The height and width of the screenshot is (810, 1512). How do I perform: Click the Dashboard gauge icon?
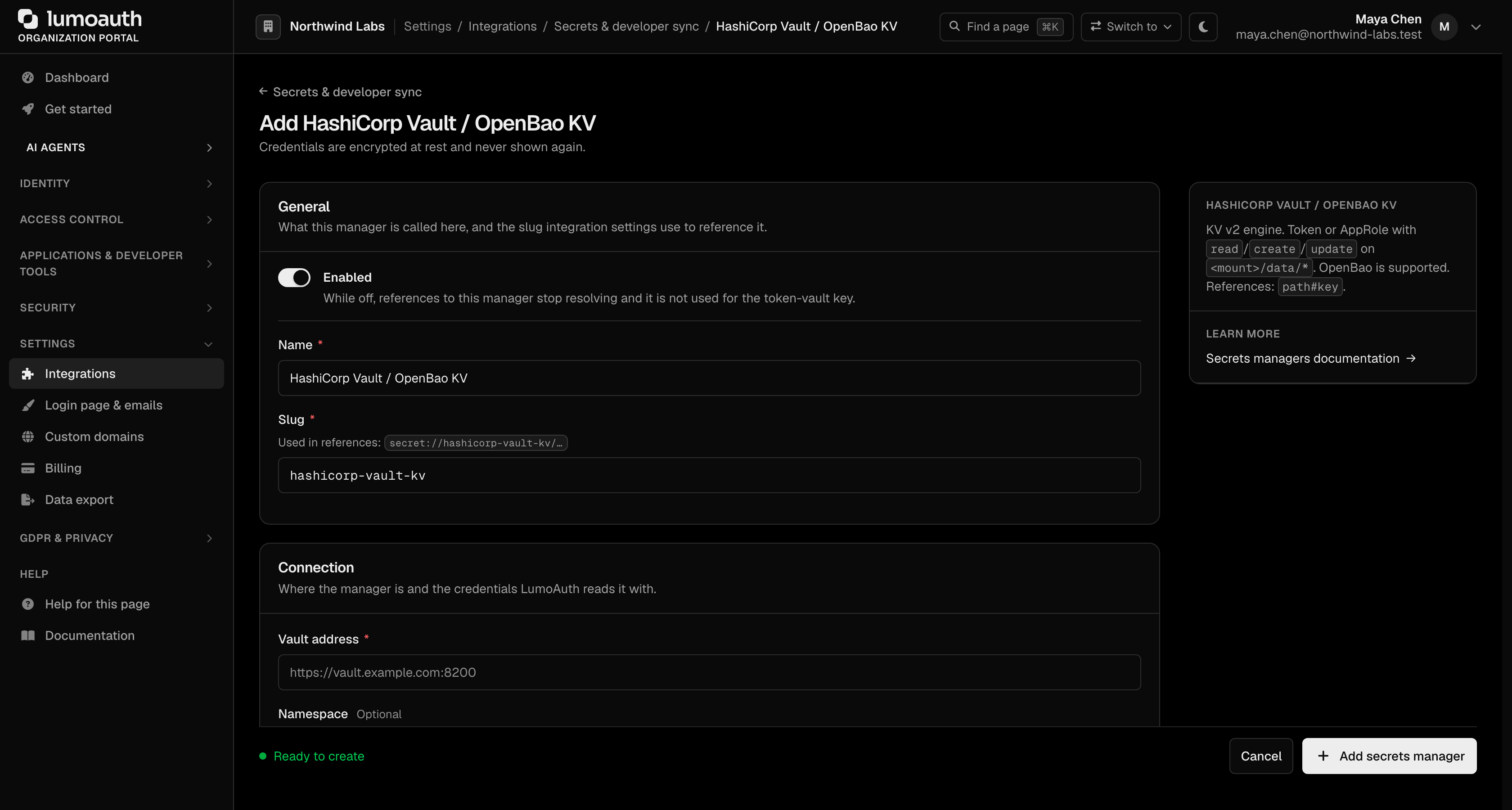click(x=27, y=77)
